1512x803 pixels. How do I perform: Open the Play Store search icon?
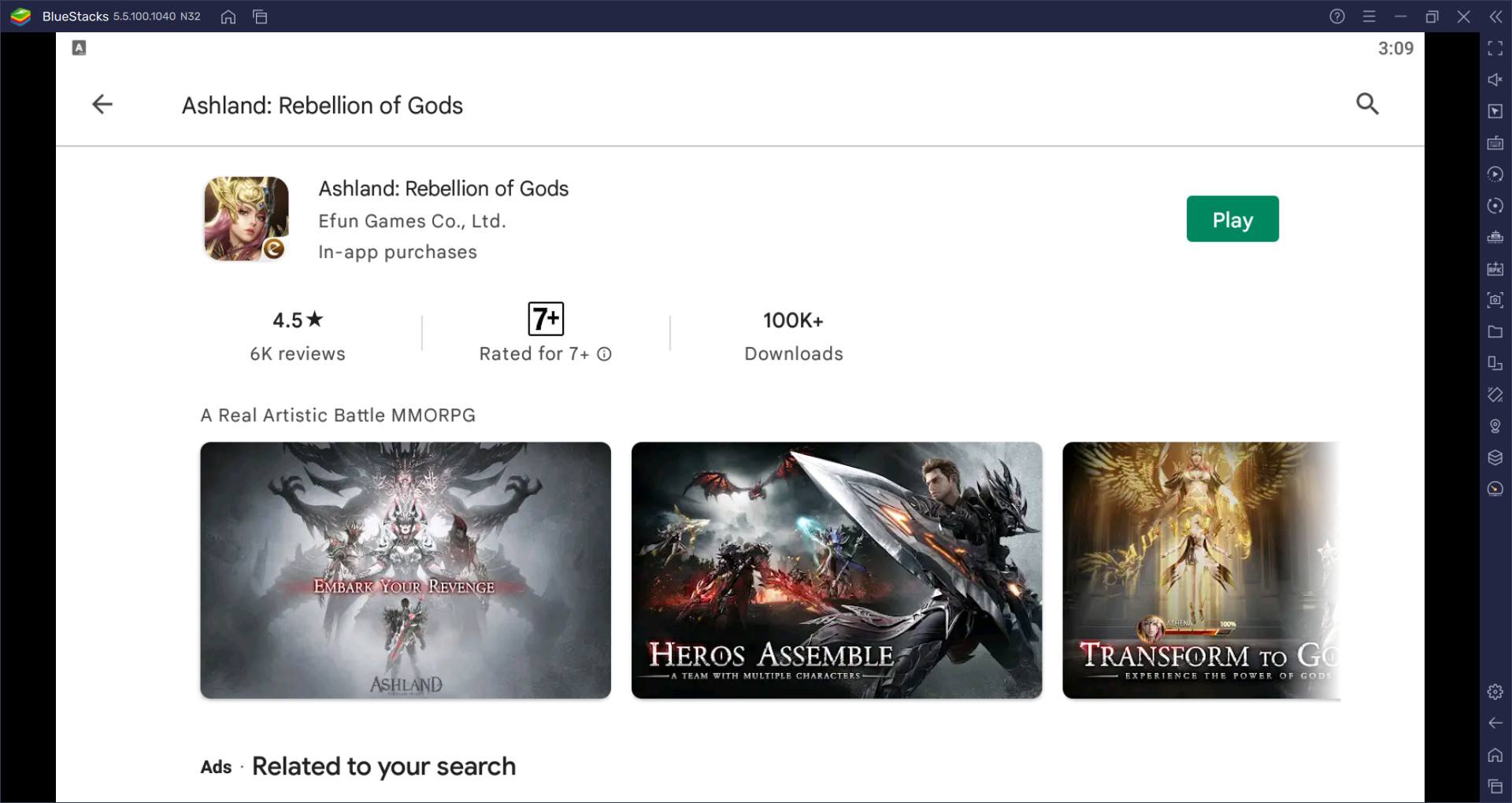(1367, 104)
